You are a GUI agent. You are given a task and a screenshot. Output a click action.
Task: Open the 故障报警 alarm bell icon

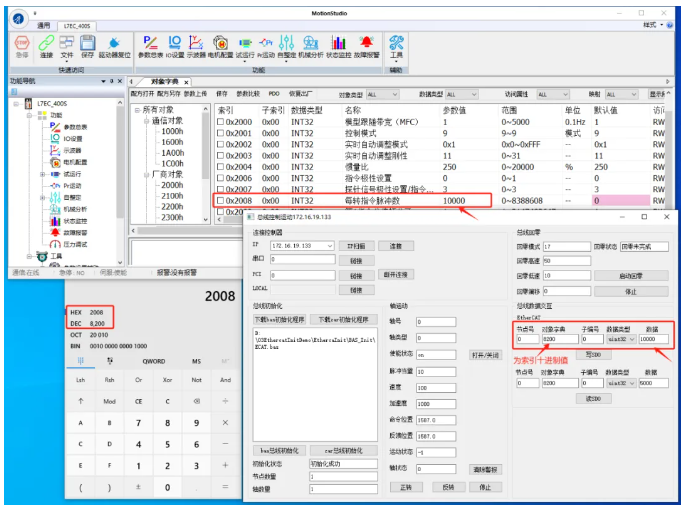(367, 42)
